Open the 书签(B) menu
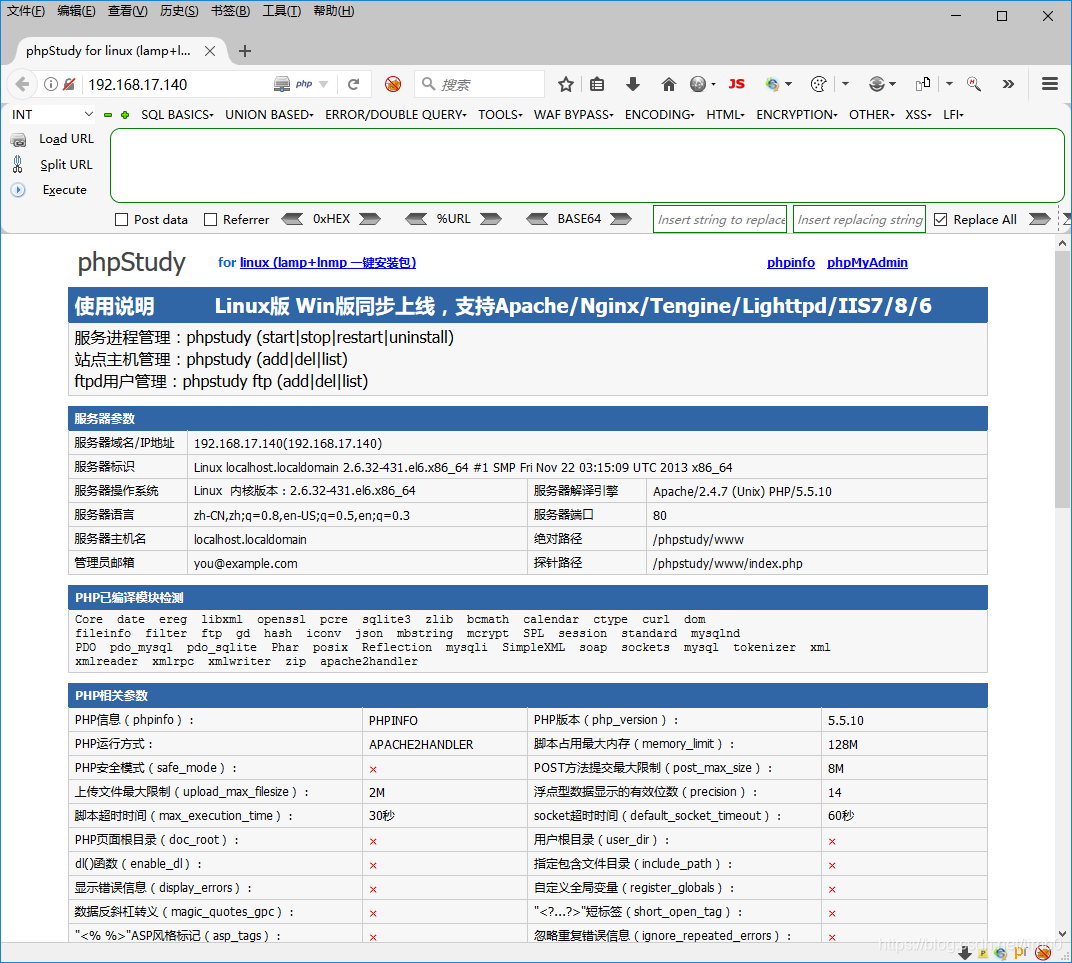Screen dimensions: 1072x963 click(x=230, y=11)
